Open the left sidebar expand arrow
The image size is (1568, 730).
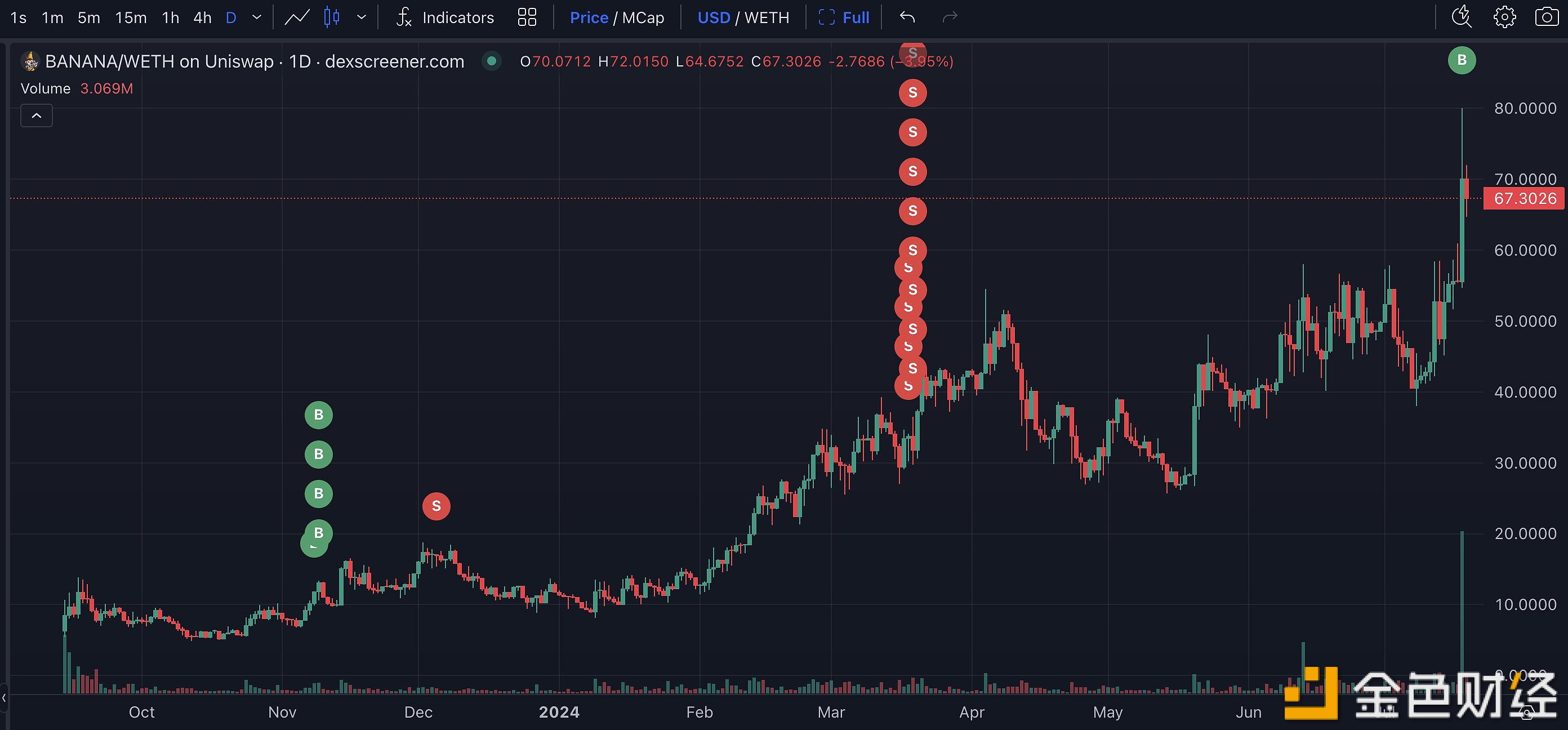(3, 698)
